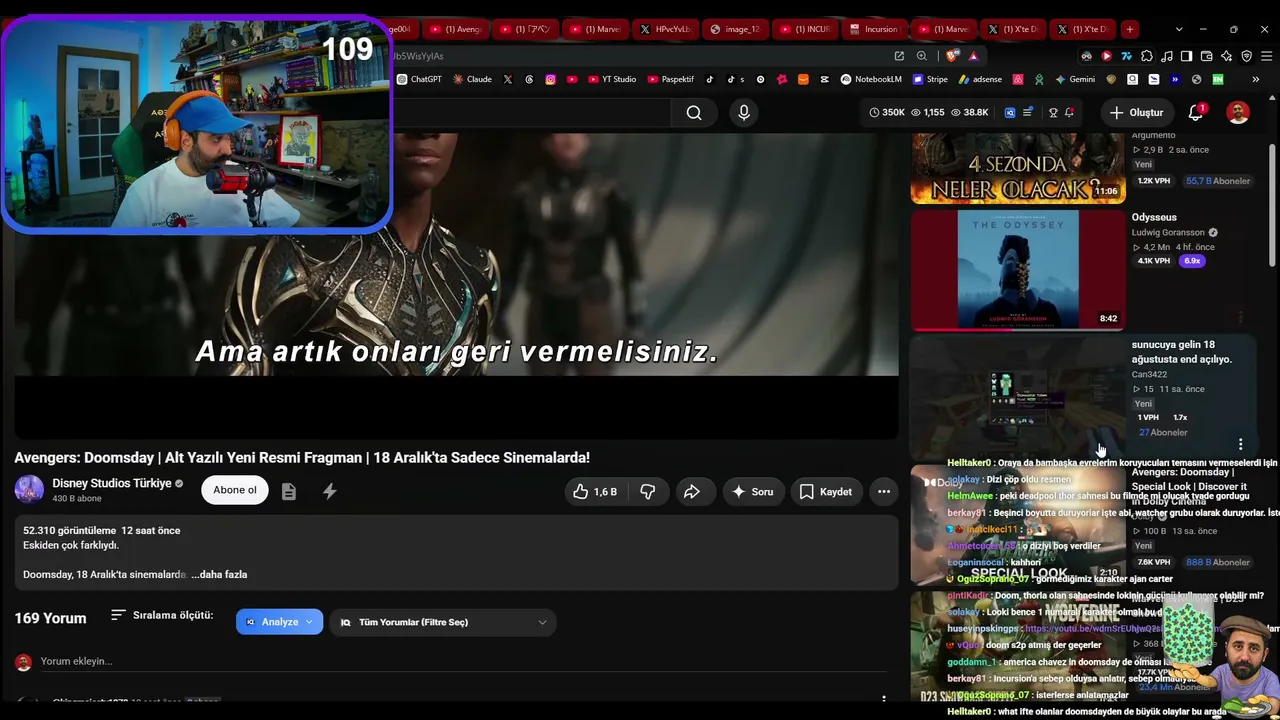Switch to the HPvcYvLb X tab
1280x720 pixels.
point(666,29)
